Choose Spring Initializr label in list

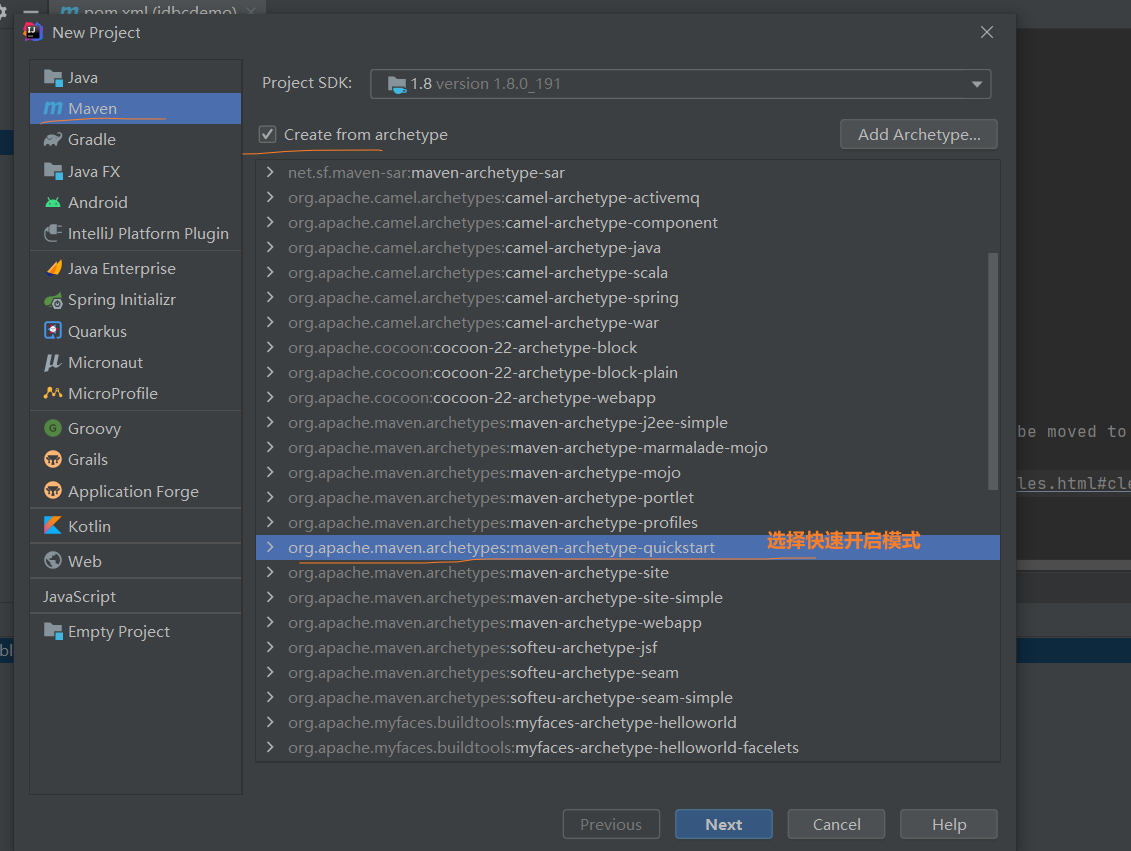tap(122, 300)
